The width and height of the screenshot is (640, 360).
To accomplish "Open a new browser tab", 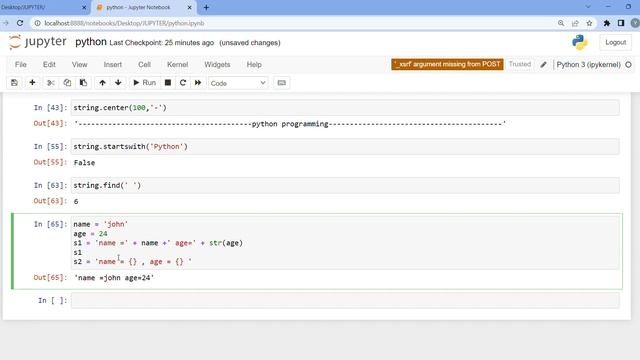I will coord(206,7).
